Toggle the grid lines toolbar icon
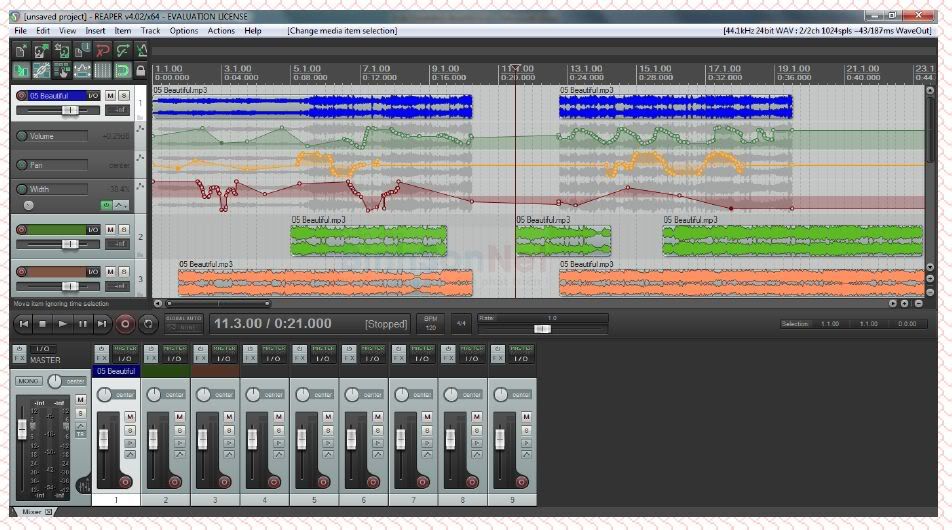This screenshot has height=530, width=952. coord(102,70)
